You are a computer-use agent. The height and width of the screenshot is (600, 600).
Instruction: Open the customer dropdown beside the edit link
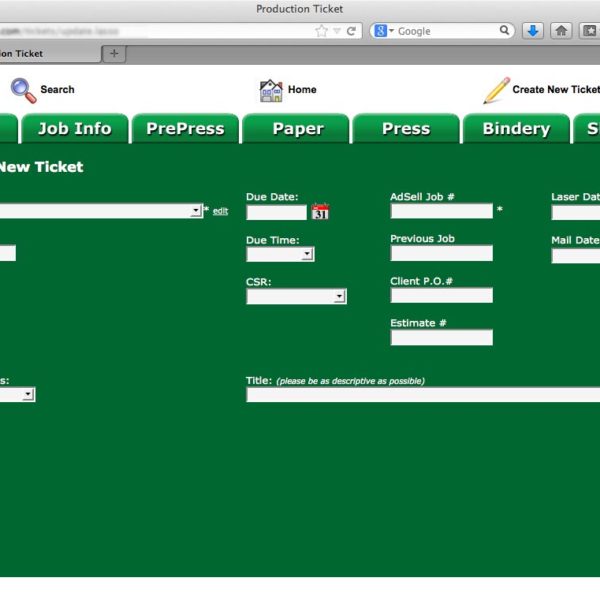click(195, 211)
